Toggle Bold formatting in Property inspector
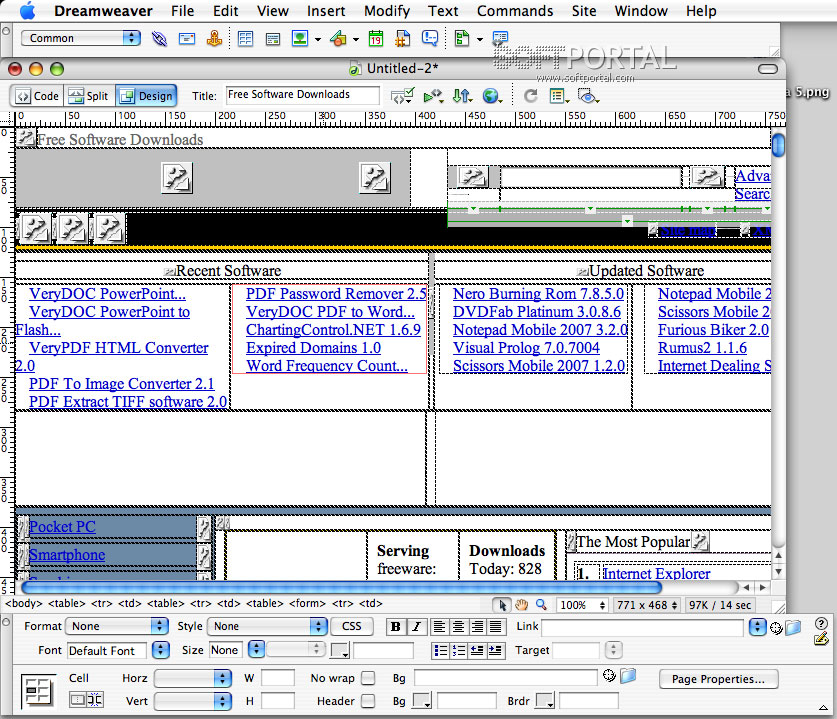 point(396,627)
